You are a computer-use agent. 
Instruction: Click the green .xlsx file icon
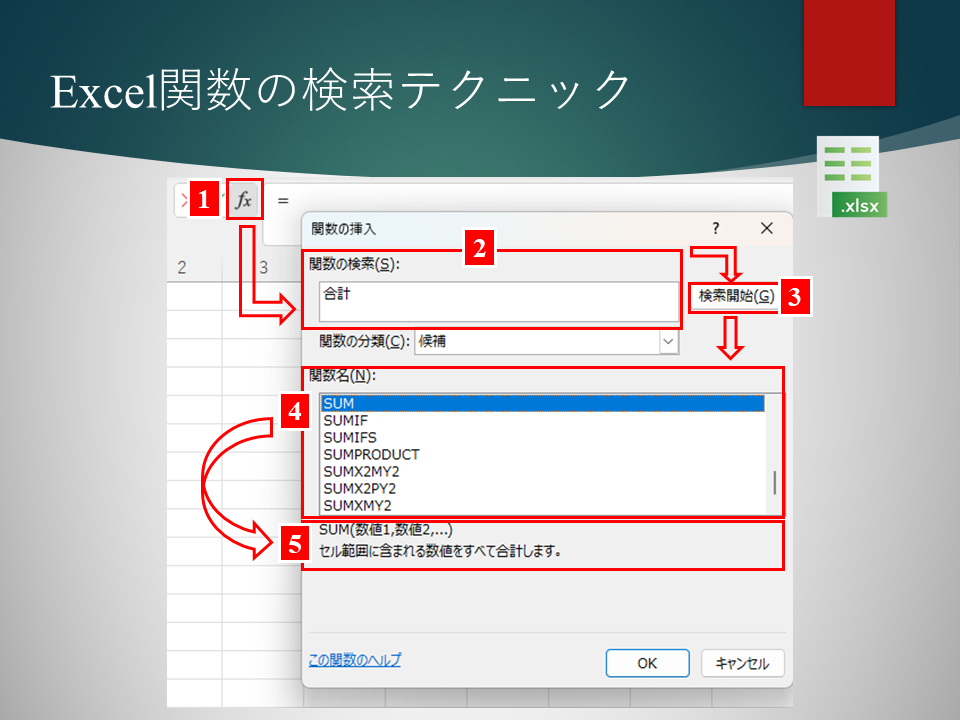(x=851, y=178)
